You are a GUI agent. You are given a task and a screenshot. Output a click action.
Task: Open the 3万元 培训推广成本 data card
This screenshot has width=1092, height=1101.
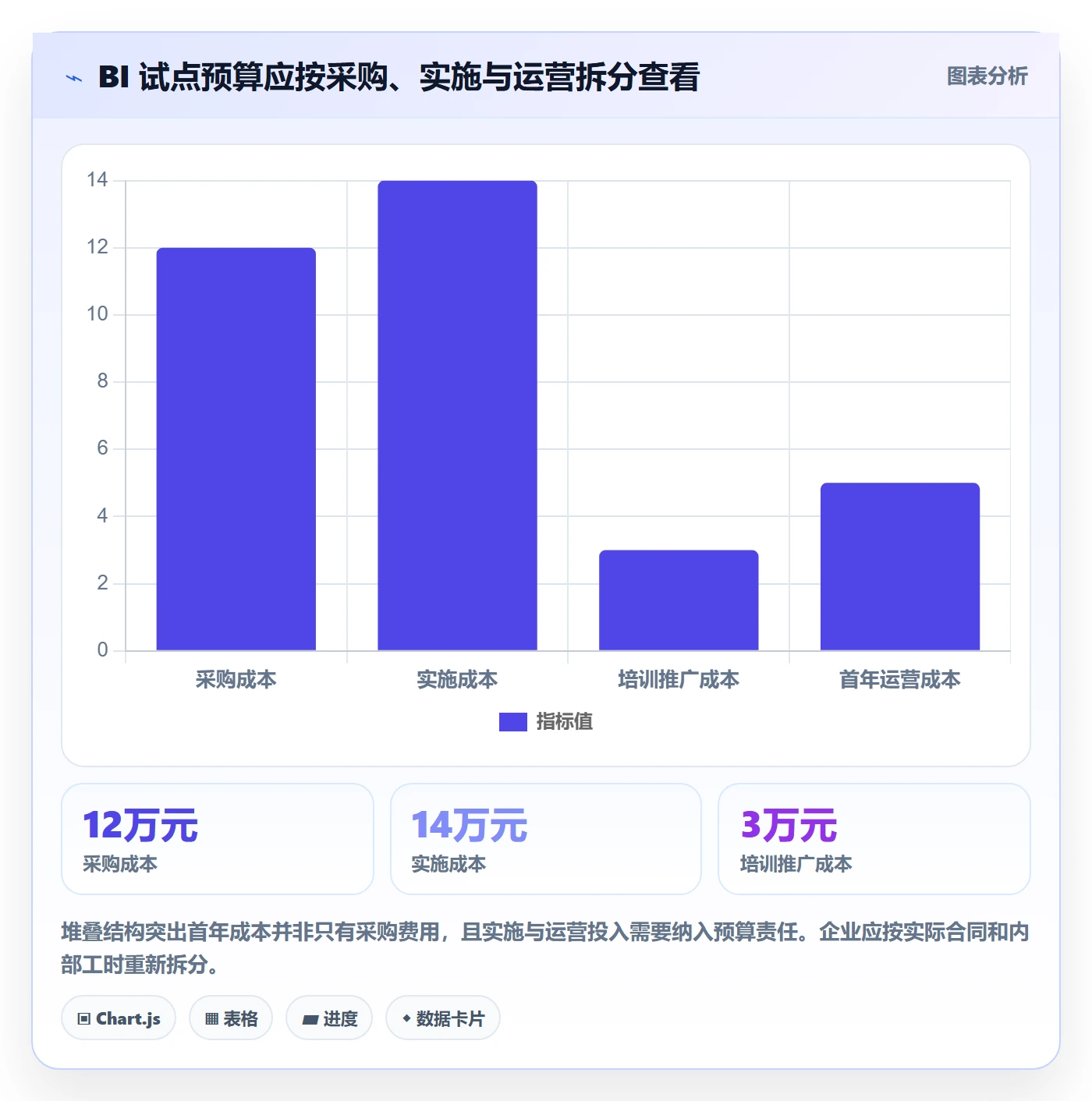coord(874,839)
